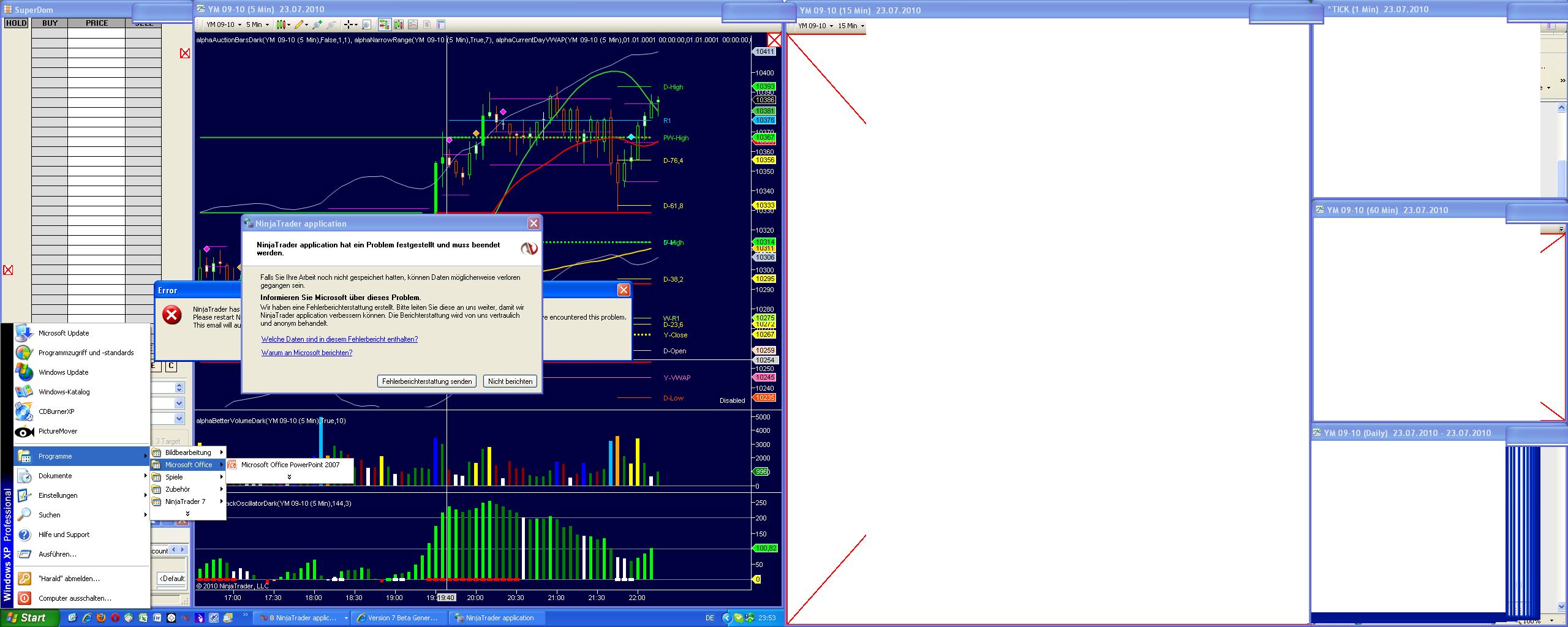The height and width of the screenshot is (627, 1568).
Task: Open the grouped NinjaTrader taskbar dropdown
Action: [345, 618]
